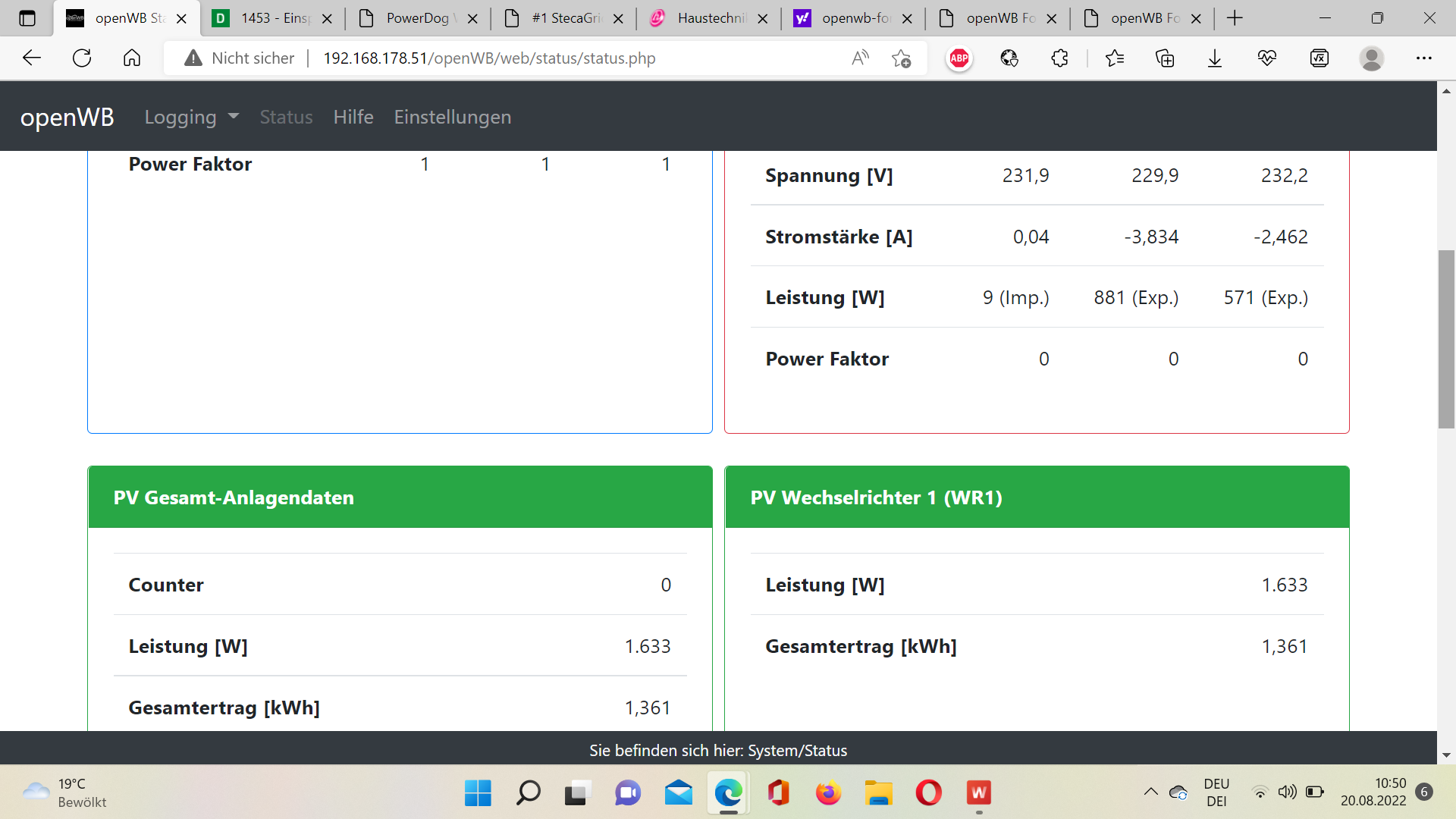Open Firefox from the taskbar
Viewport: 1456px width, 819px height.
click(828, 793)
